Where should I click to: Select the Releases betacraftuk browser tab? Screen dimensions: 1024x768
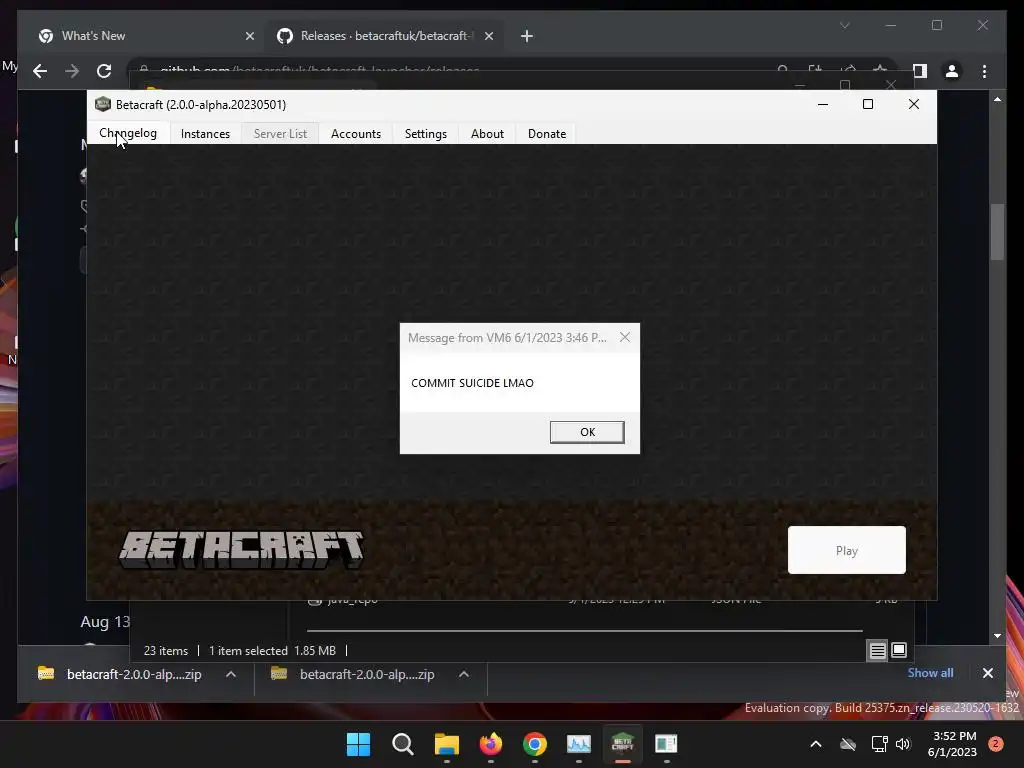click(384, 36)
